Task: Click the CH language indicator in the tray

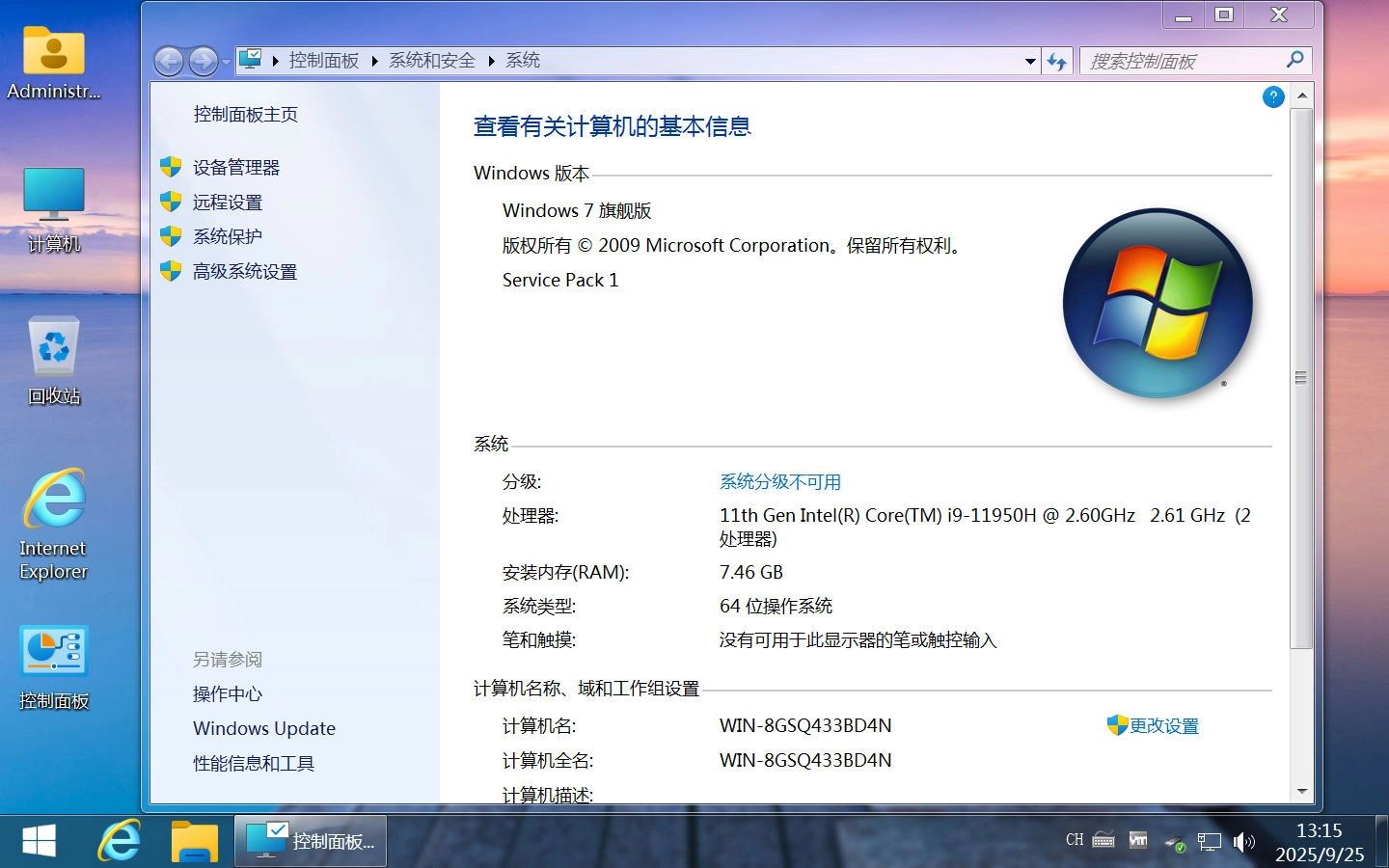Action: pos(1073,840)
